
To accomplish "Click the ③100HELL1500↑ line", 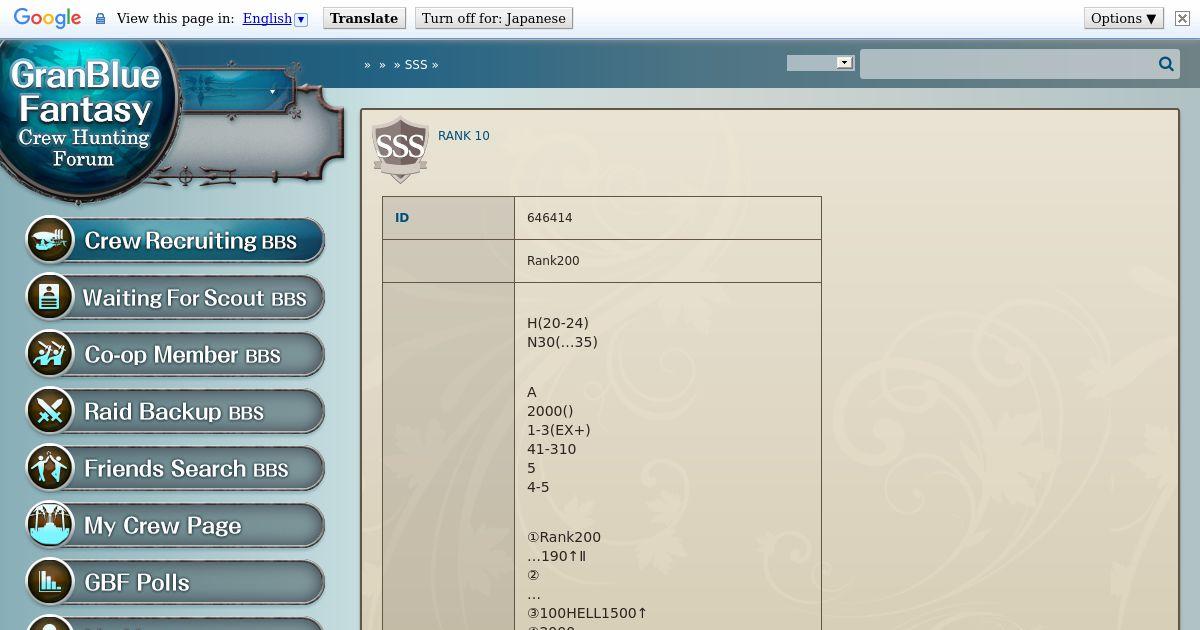I will point(587,613).
